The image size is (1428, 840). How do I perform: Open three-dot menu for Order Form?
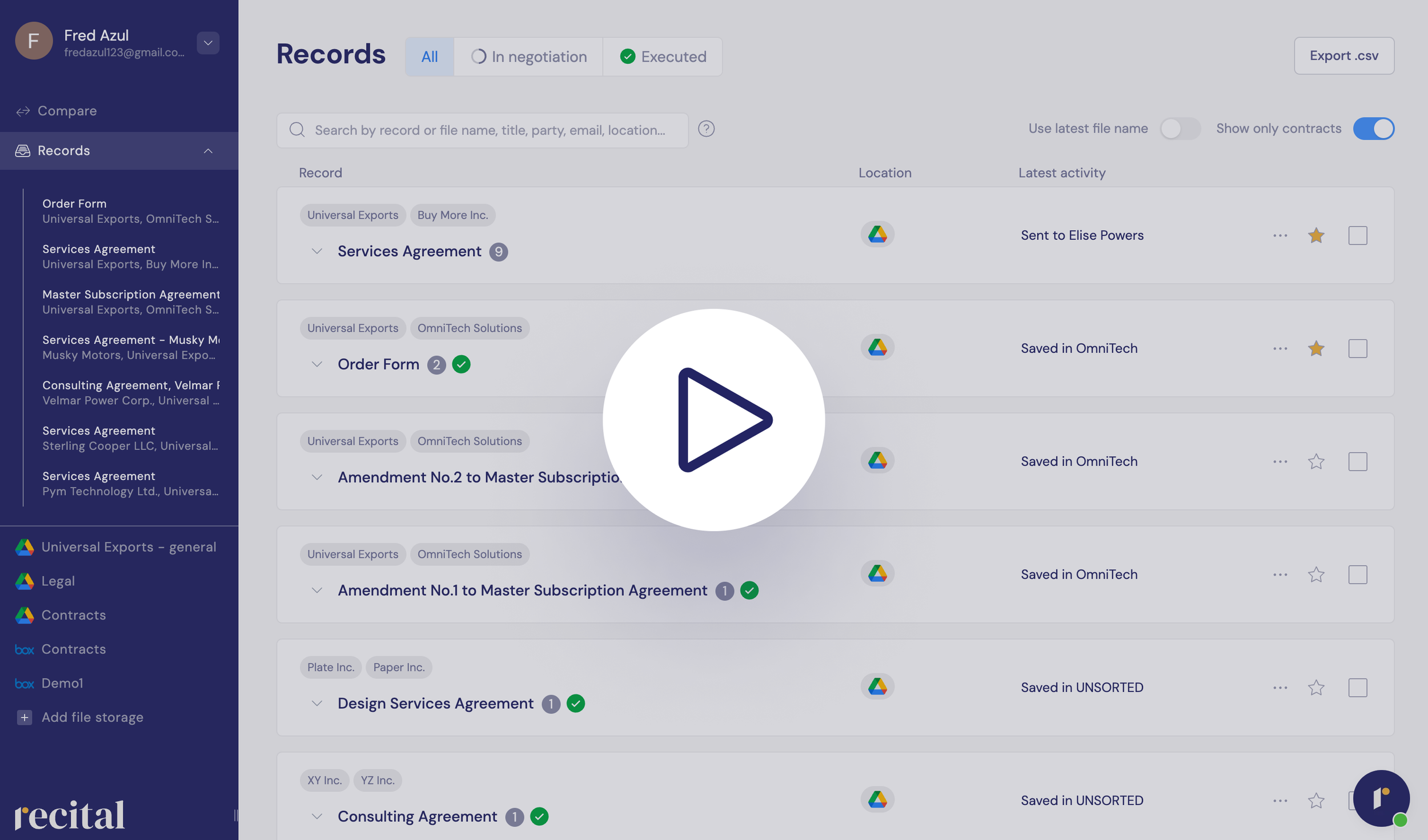point(1279,348)
